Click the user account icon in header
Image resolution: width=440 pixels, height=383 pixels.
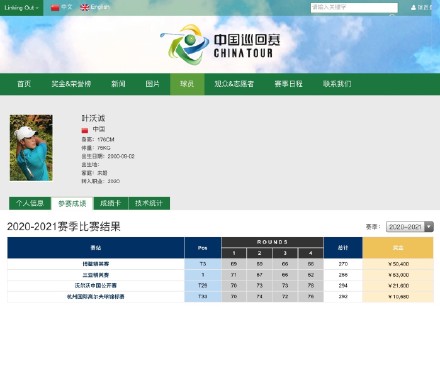413,7
